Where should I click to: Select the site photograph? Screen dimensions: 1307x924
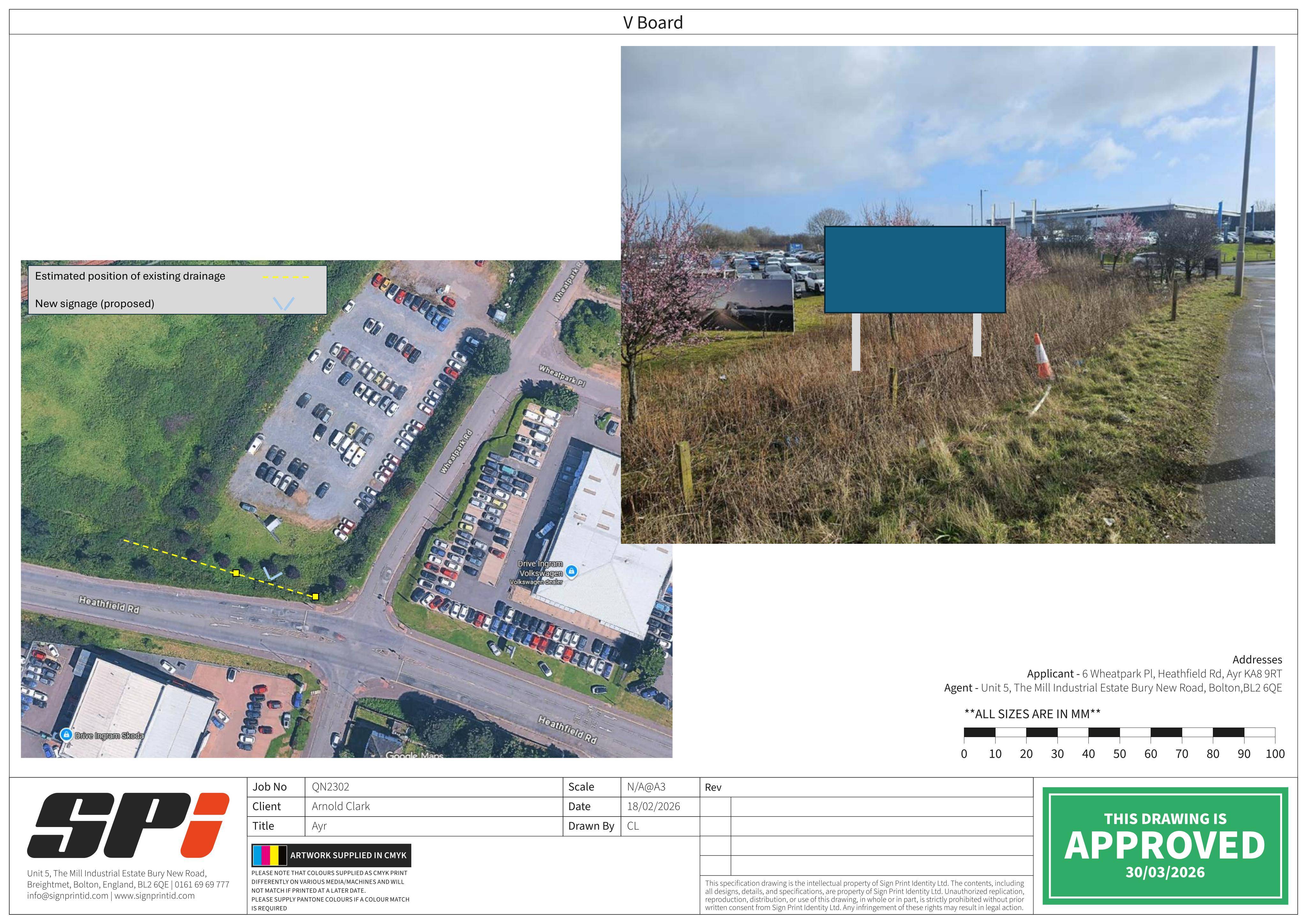coord(948,295)
